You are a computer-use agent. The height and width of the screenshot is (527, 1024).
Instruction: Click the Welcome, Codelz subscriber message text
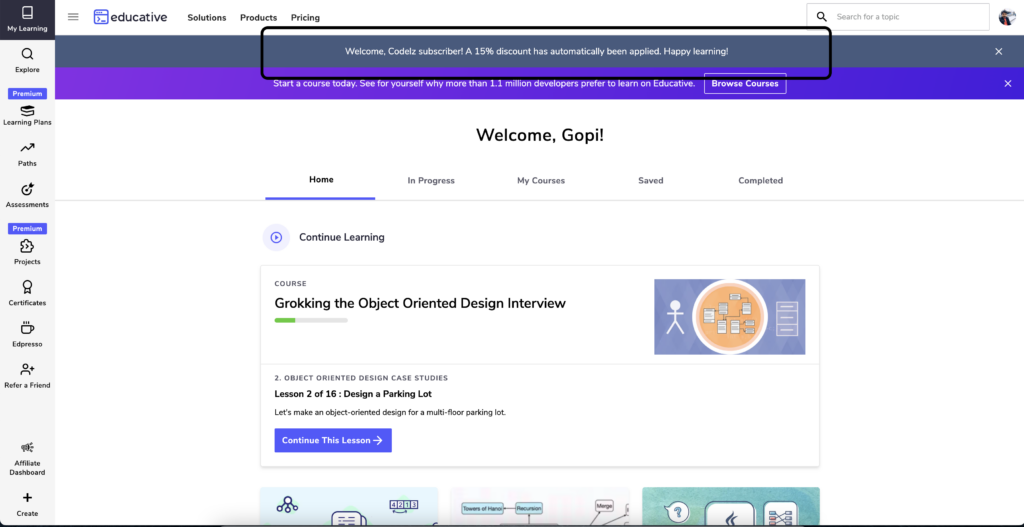(x=536, y=52)
